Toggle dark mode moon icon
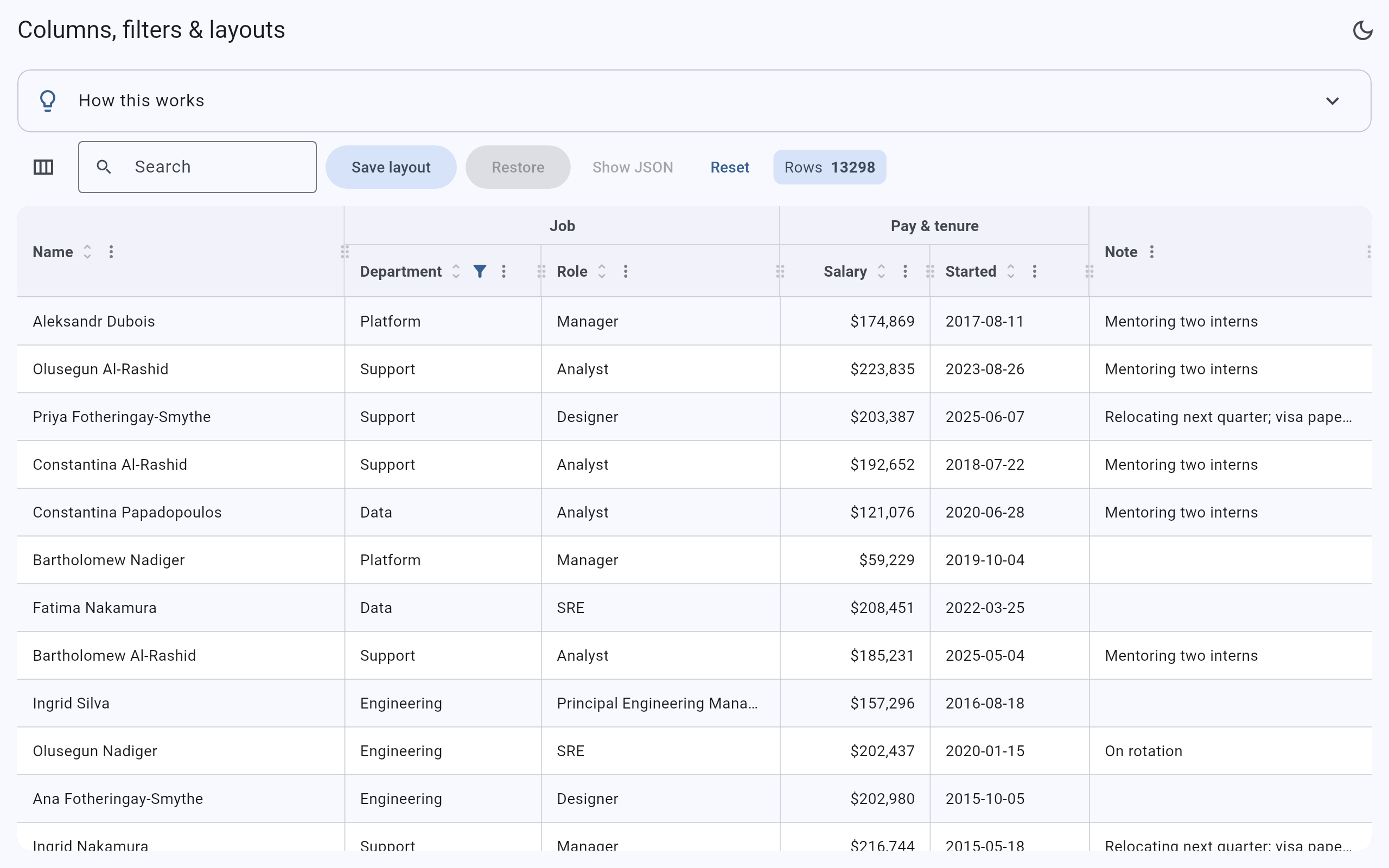 (x=1362, y=30)
